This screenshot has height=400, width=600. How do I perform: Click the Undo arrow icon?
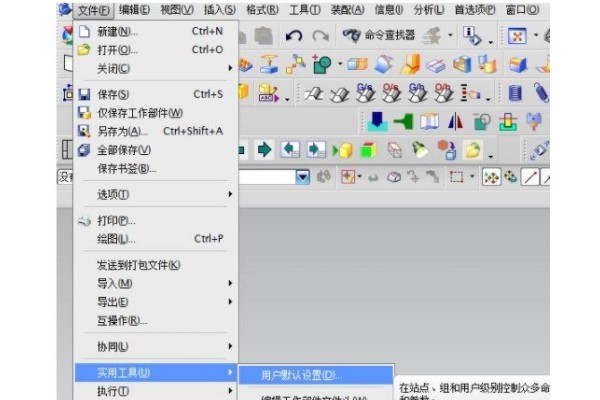(x=294, y=36)
